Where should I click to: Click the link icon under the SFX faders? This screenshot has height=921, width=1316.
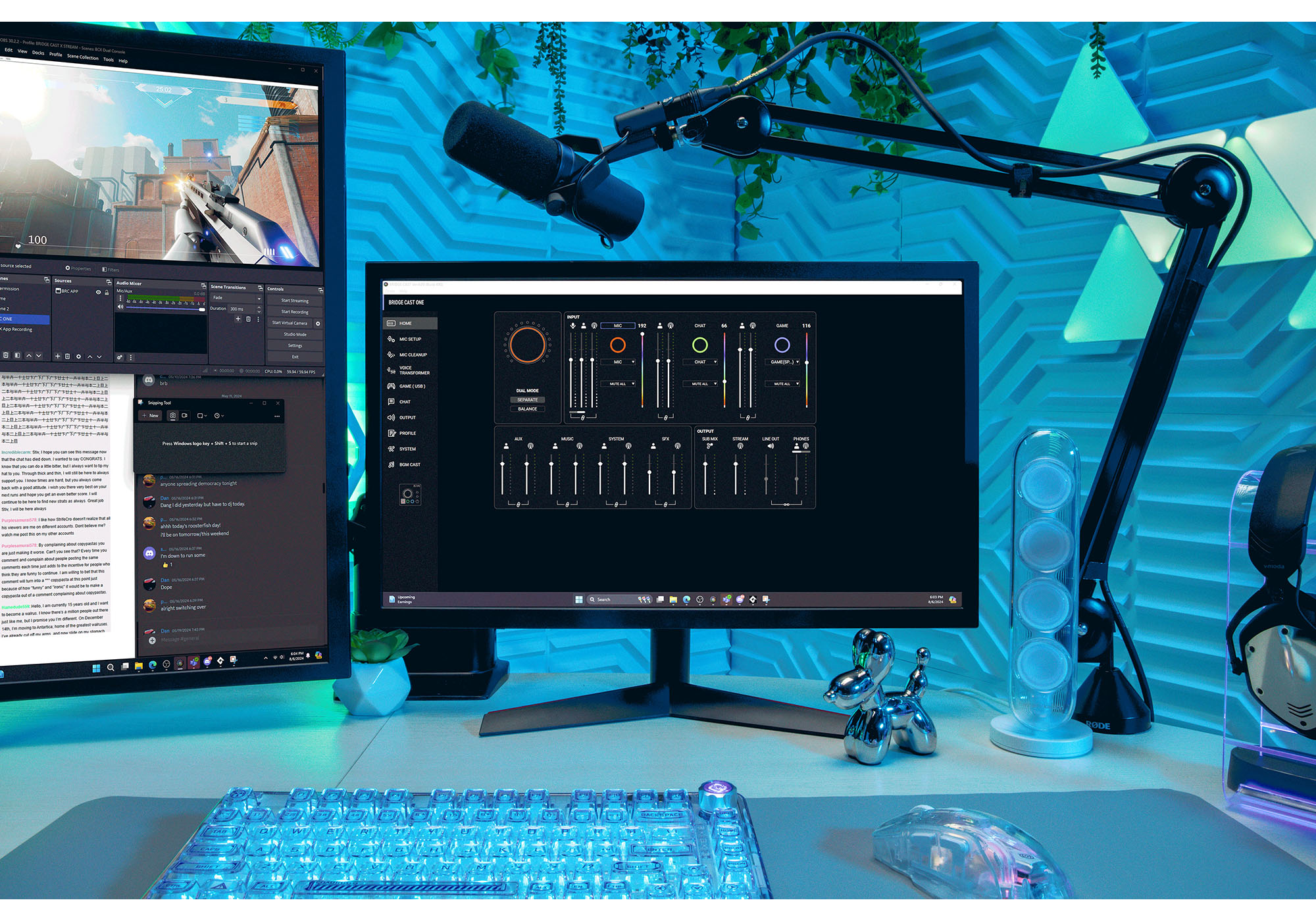[665, 505]
